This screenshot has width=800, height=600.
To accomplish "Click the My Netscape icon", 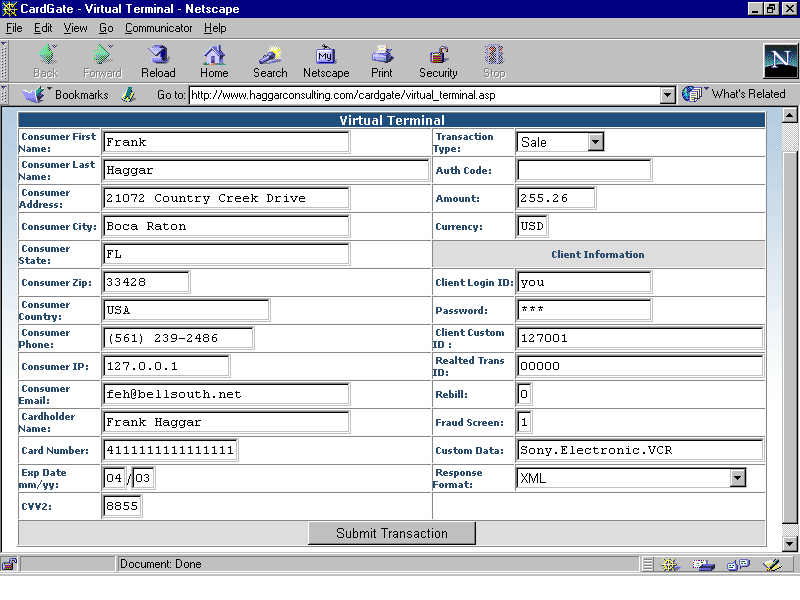I will click(326, 56).
